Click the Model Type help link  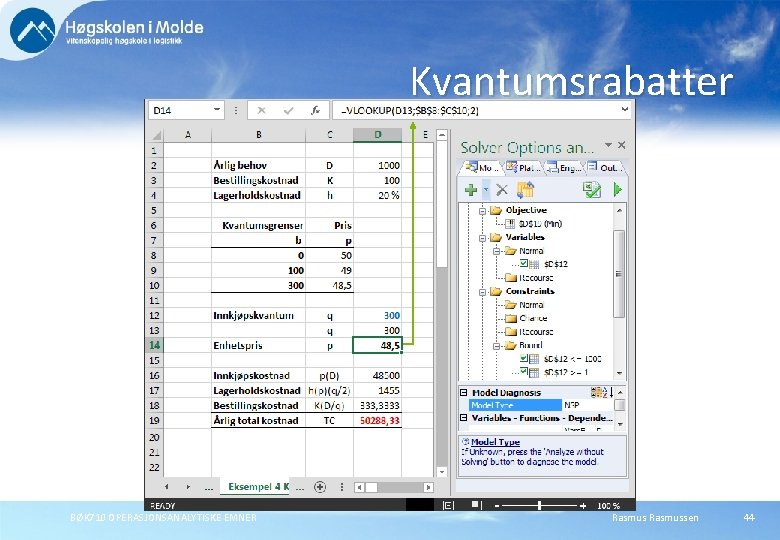(x=495, y=442)
